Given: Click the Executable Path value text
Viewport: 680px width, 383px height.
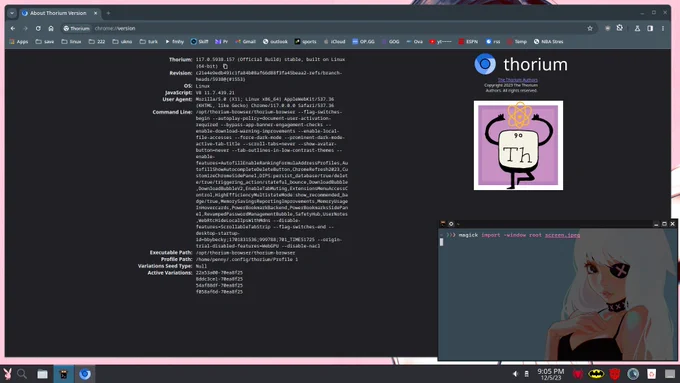Looking at the screenshot, I should [245, 252].
